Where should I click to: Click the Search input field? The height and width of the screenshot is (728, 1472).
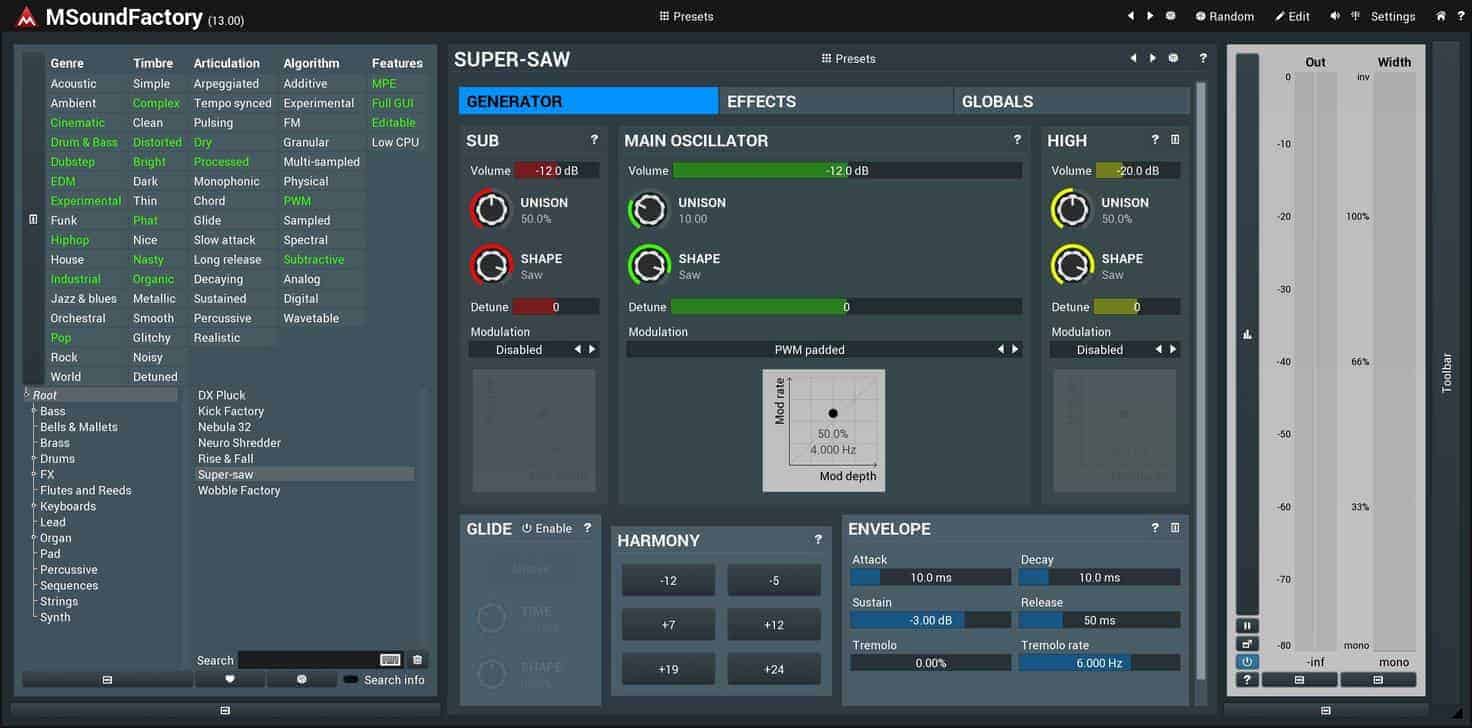[x=308, y=660]
